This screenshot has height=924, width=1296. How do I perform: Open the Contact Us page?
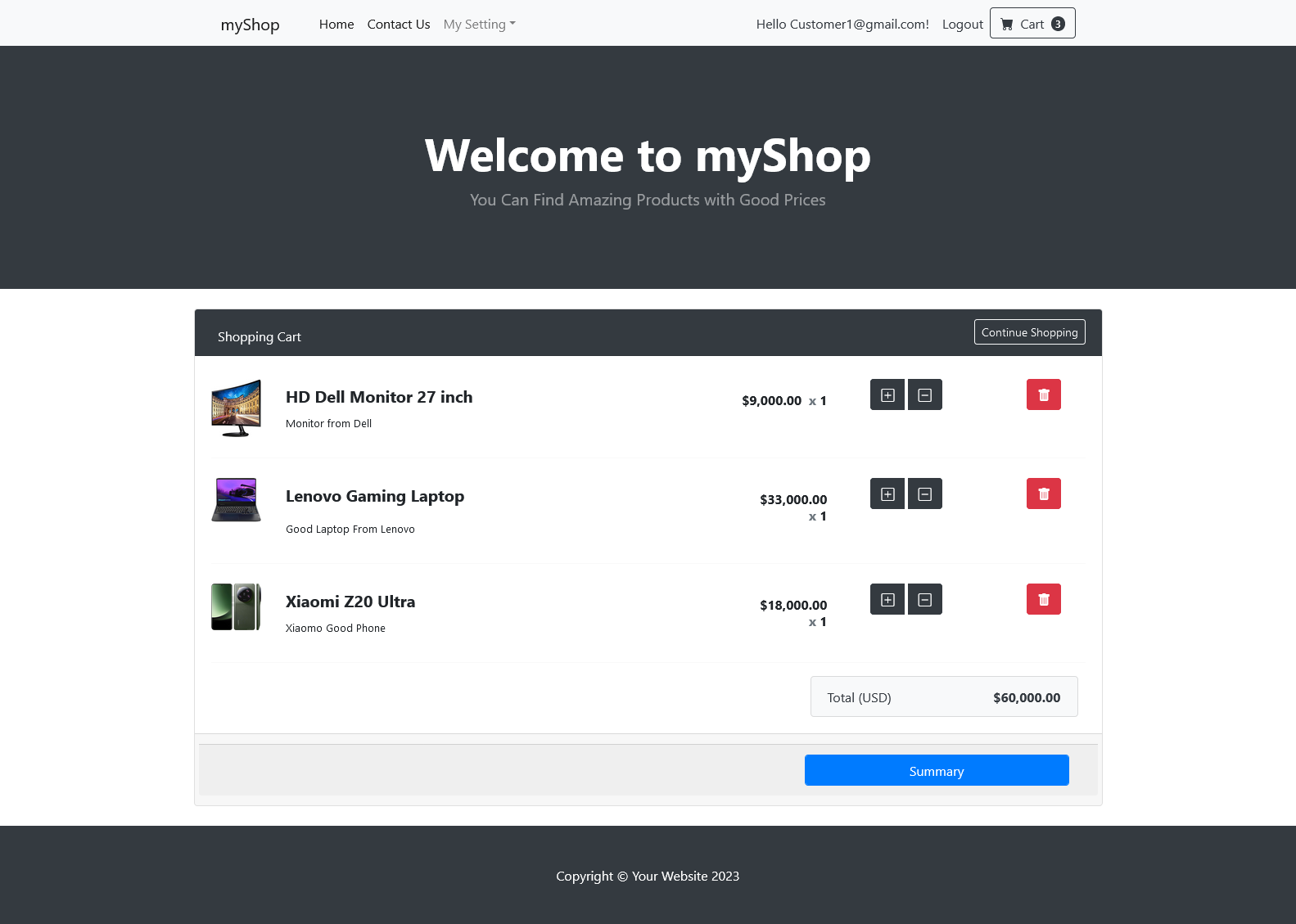tap(399, 25)
